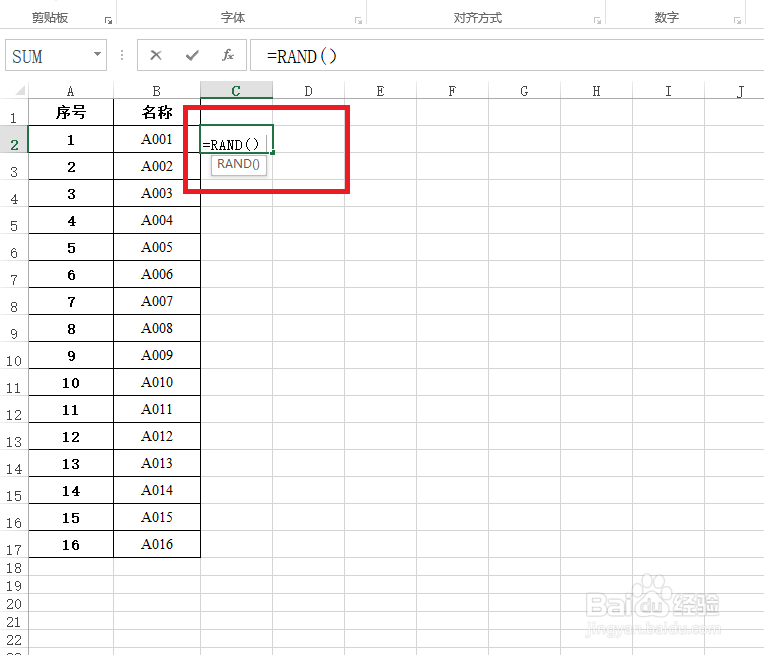The width and height of the screenshot is (764, 655).
Task: Select row 1 header
Action: pos(14,113)
